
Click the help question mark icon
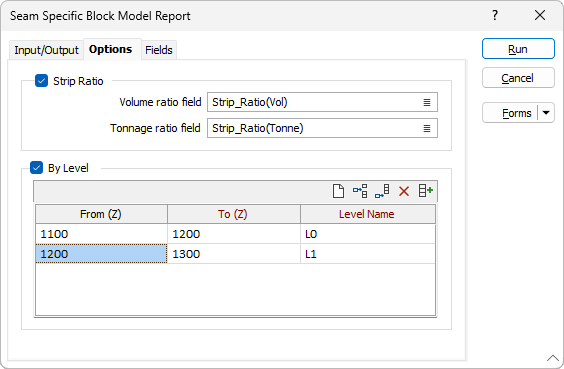click(x=495, y=15)
